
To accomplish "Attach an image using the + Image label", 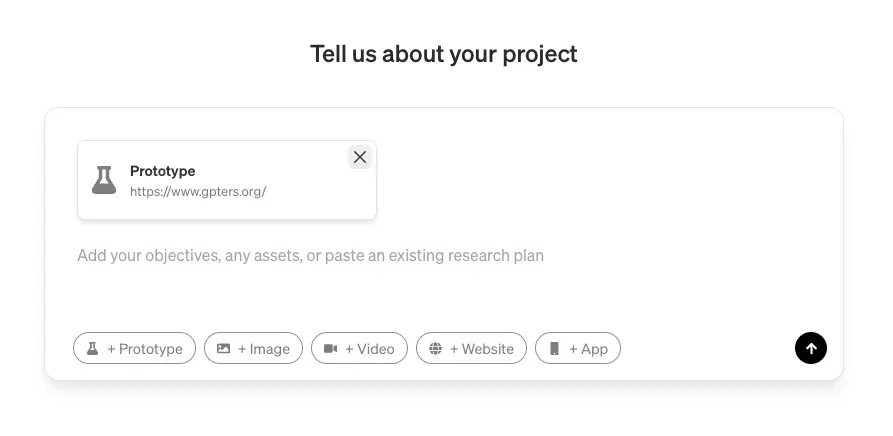I will pyautogui.click(x=264, y=349).
